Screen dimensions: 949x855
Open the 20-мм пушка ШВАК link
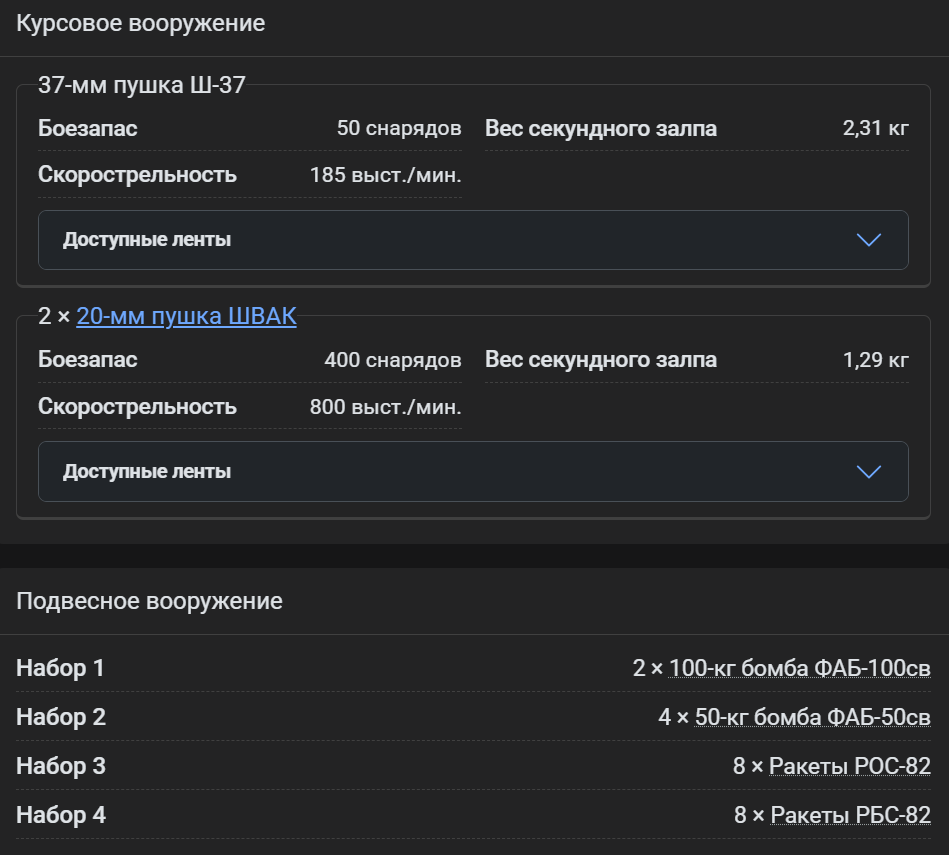click(186, 316)
